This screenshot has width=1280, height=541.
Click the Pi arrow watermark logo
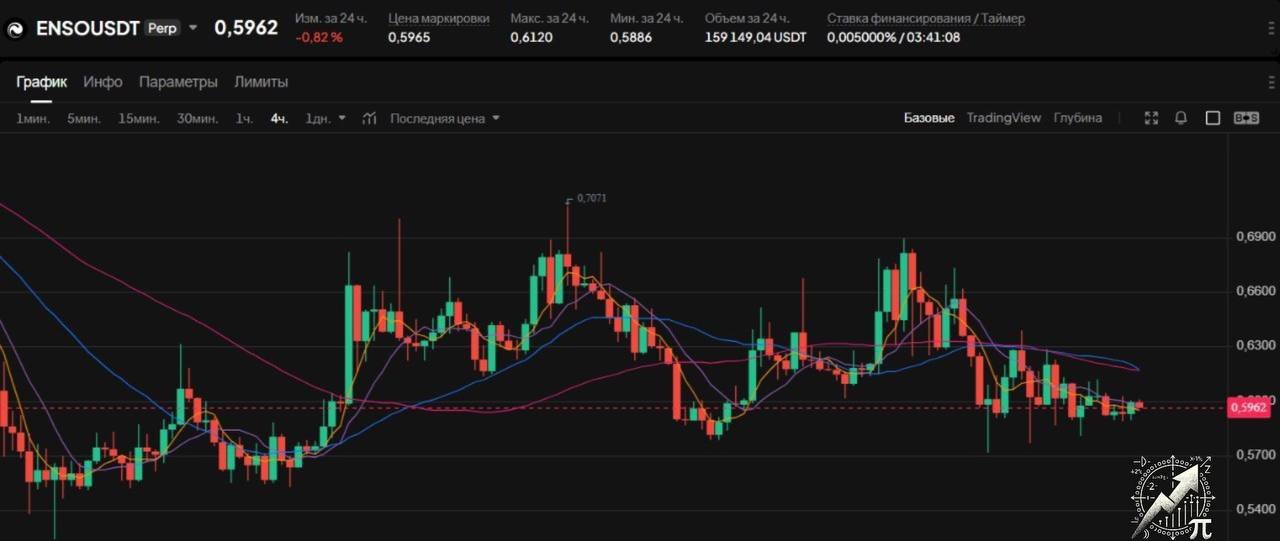(1172, 496)
